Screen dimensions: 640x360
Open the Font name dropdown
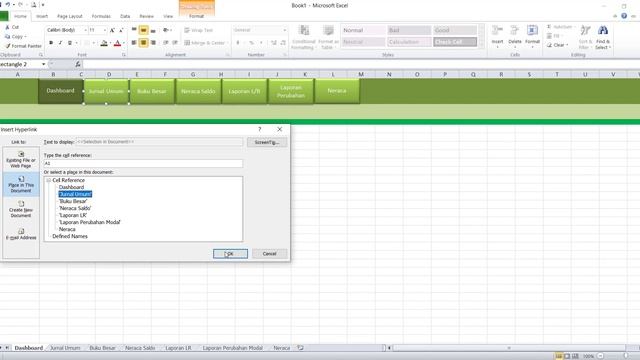tap(85, 30)
